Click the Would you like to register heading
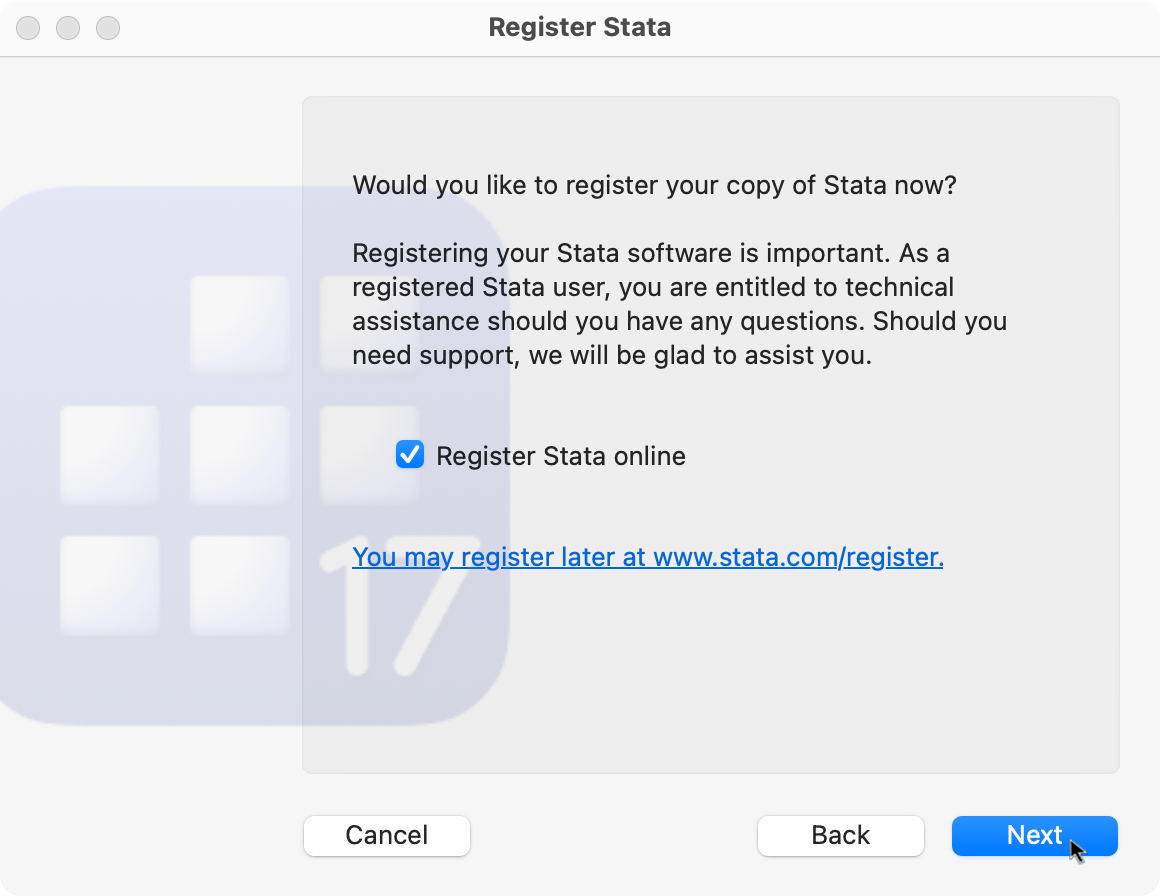 pos(654,185)
